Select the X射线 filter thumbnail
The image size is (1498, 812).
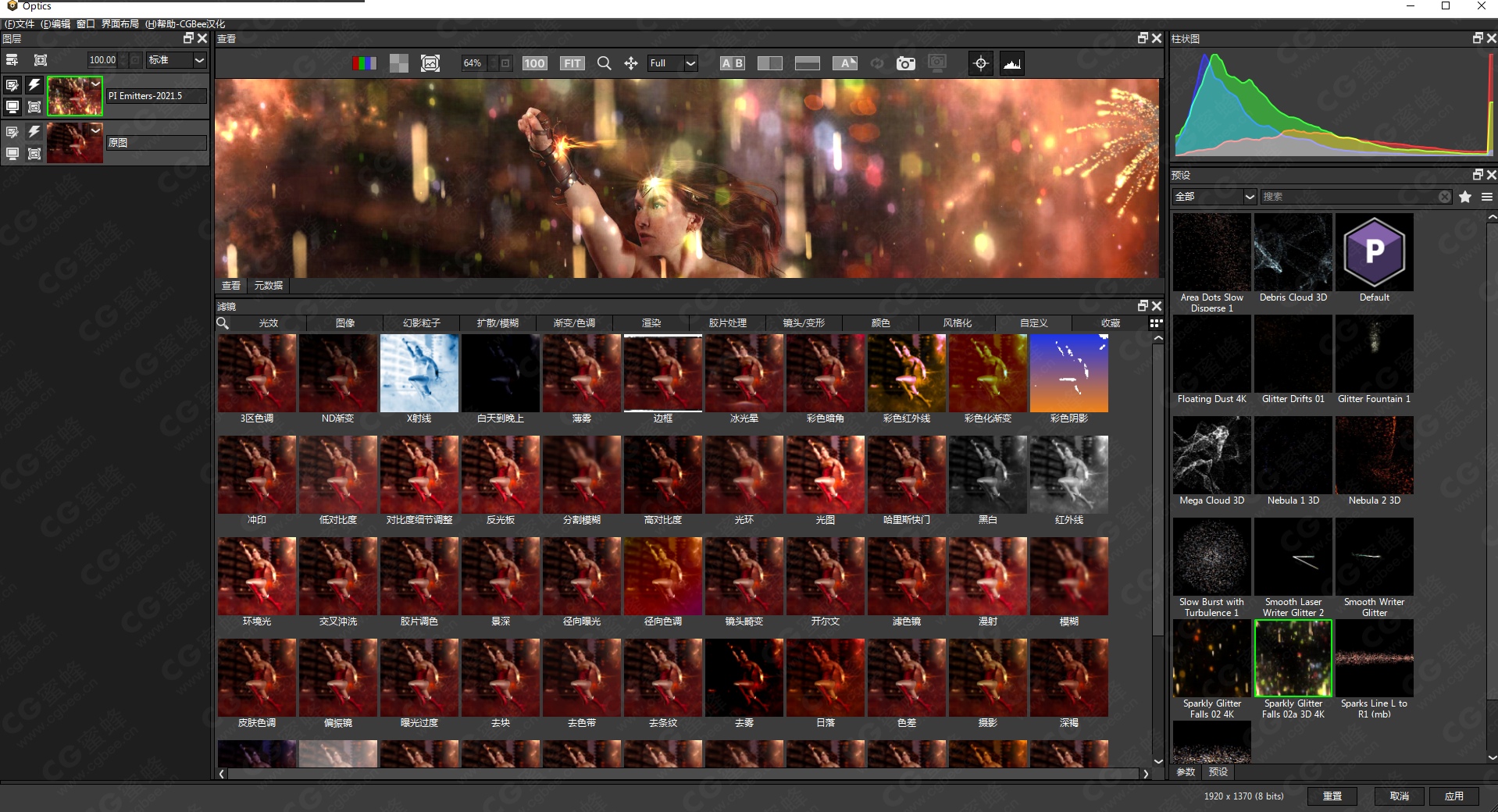[419, 373]
